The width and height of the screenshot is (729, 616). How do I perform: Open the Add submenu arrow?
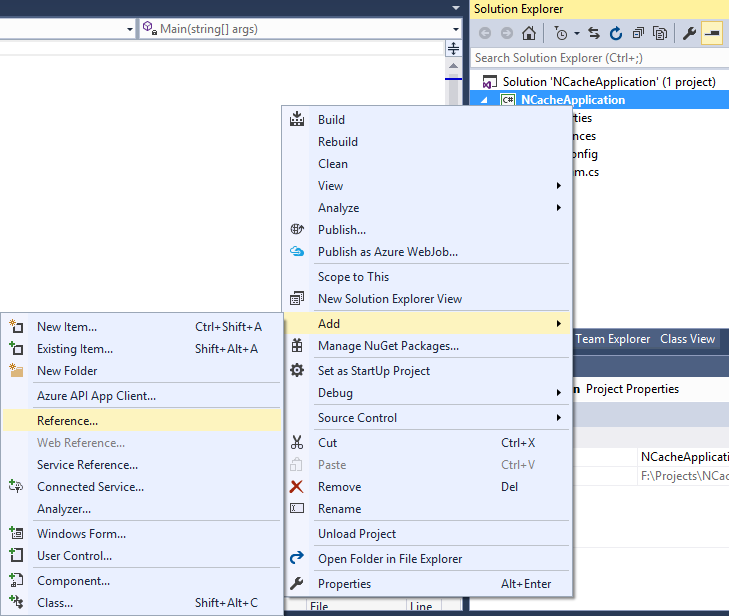coord(559,324)
